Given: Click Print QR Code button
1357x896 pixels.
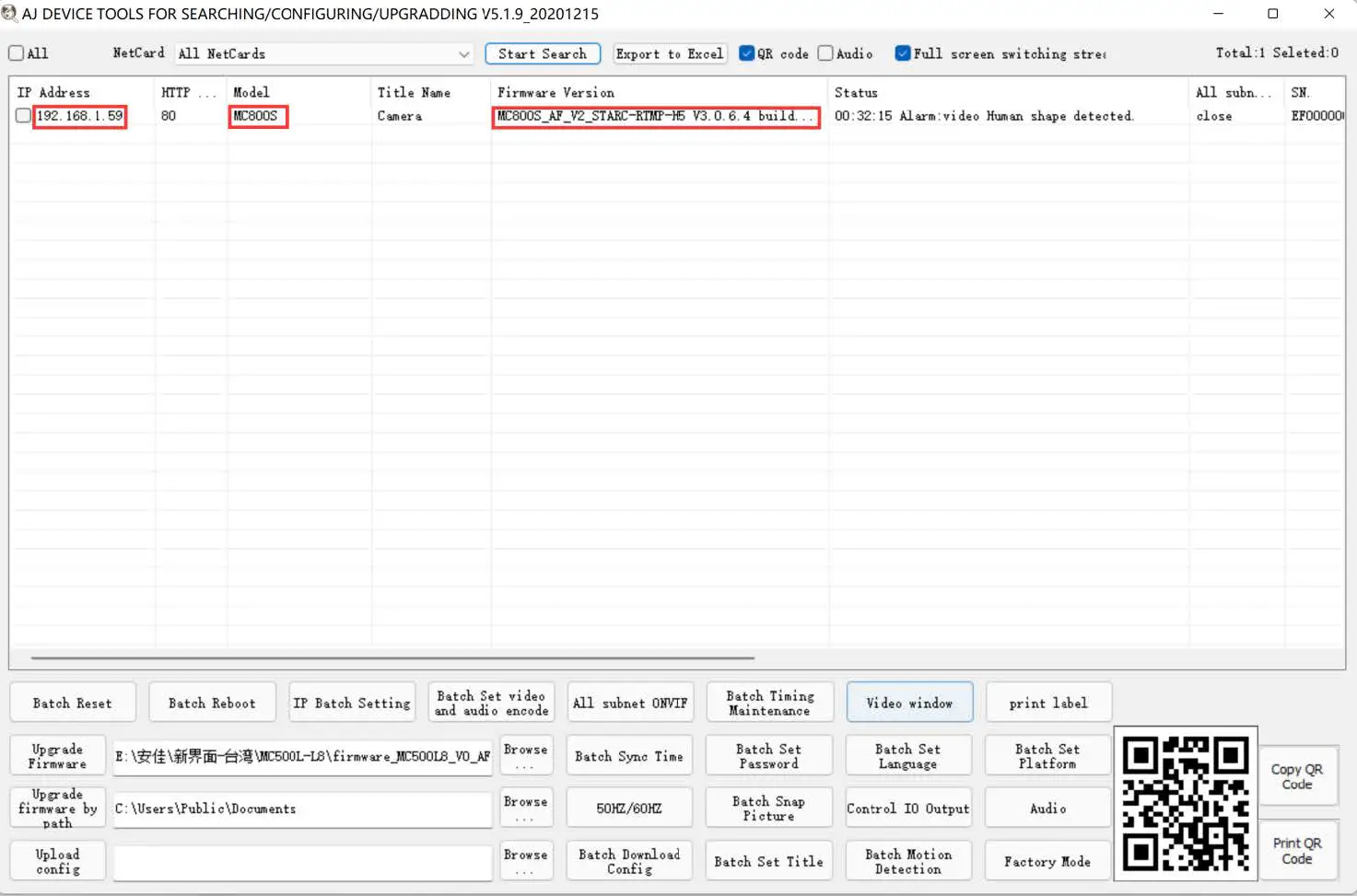Looking at the screenshot, I should [1297, 851].
